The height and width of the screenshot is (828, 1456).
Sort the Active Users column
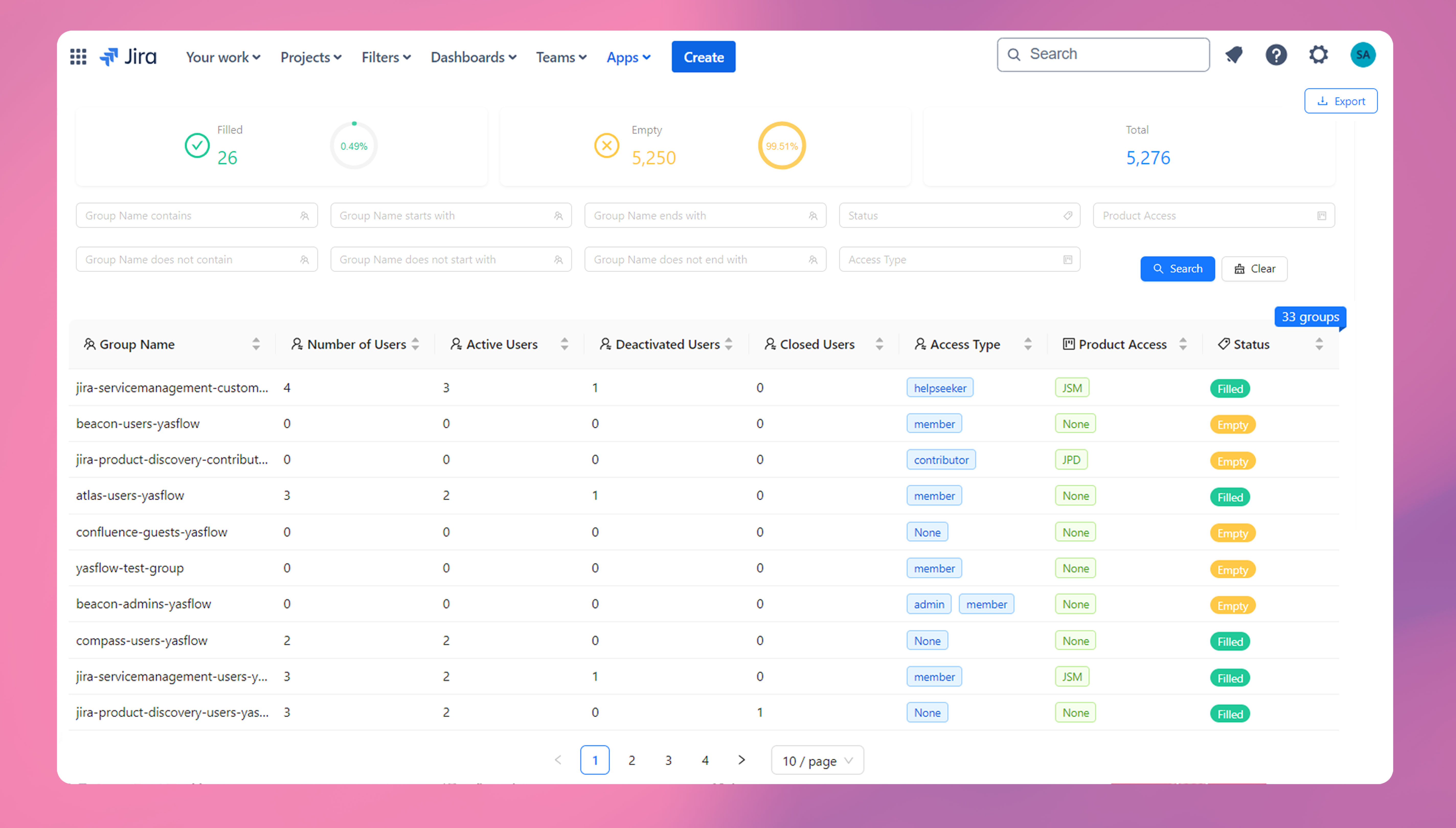point(564,344)
